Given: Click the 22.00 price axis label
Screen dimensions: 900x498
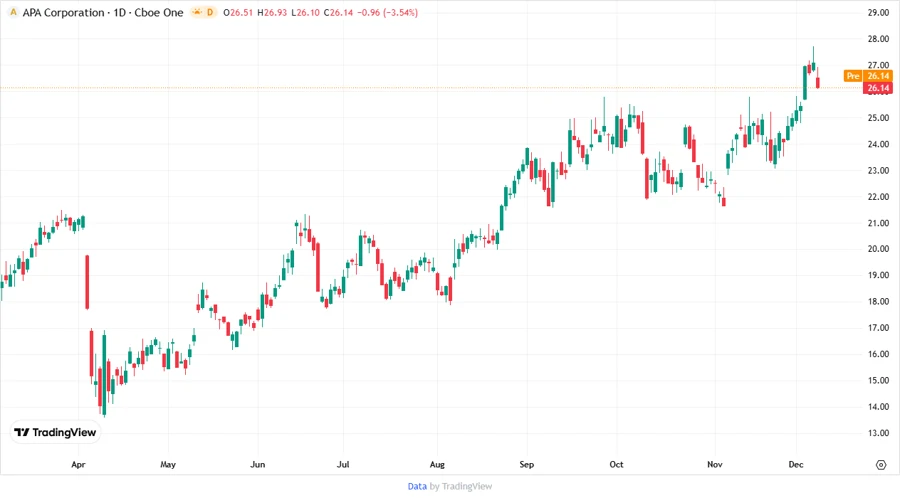Looking at the screenshot, I should (x=878, y=196).
